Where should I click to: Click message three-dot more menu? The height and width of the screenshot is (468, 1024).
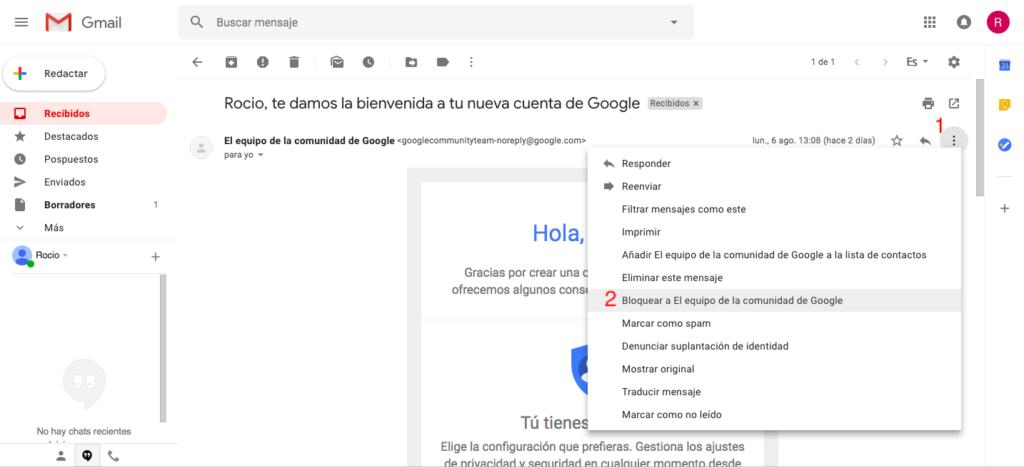[954, 140]
